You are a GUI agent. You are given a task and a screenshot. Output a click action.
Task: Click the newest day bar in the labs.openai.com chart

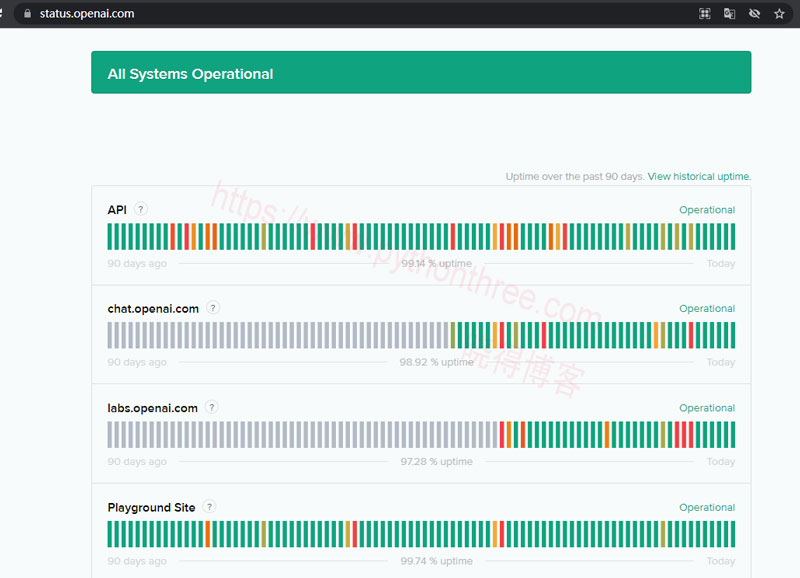tap(733, 435)
